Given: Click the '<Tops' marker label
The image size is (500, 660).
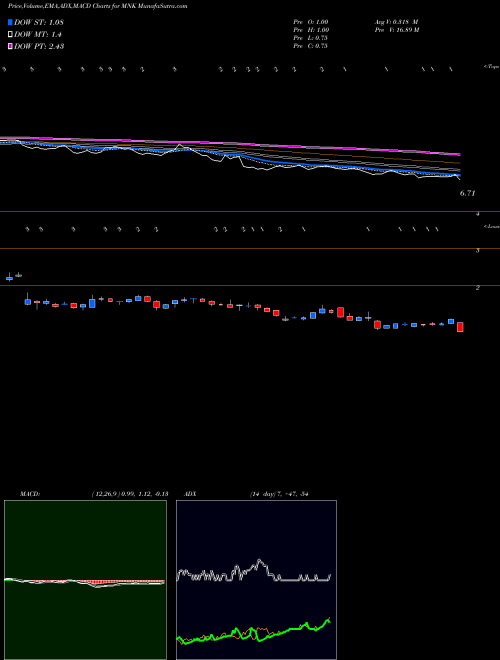Looking at the screenshot, I should click(x=491, y=67).
